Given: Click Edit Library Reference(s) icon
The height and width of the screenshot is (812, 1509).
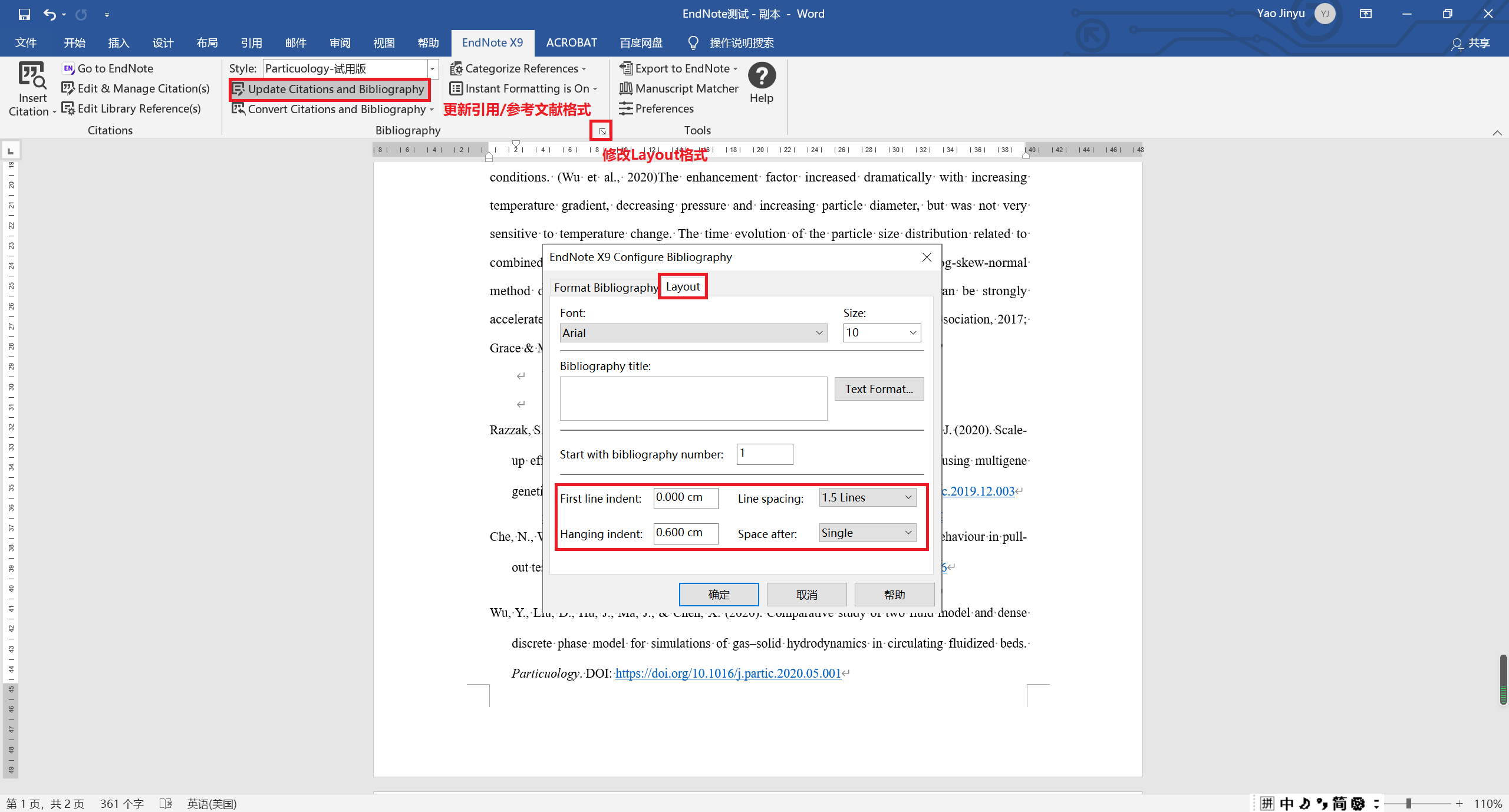Looking at the screenshot, I should (68, 108).
